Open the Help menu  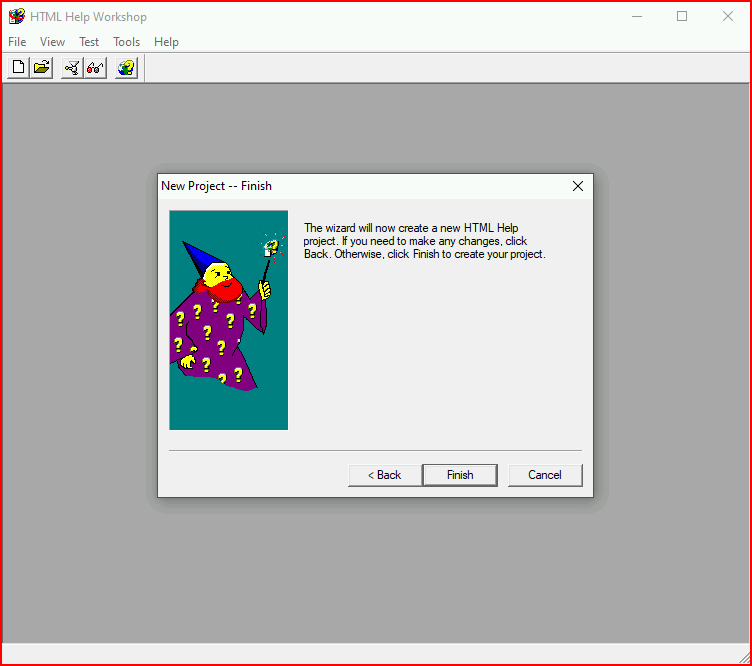coord(166,42)
